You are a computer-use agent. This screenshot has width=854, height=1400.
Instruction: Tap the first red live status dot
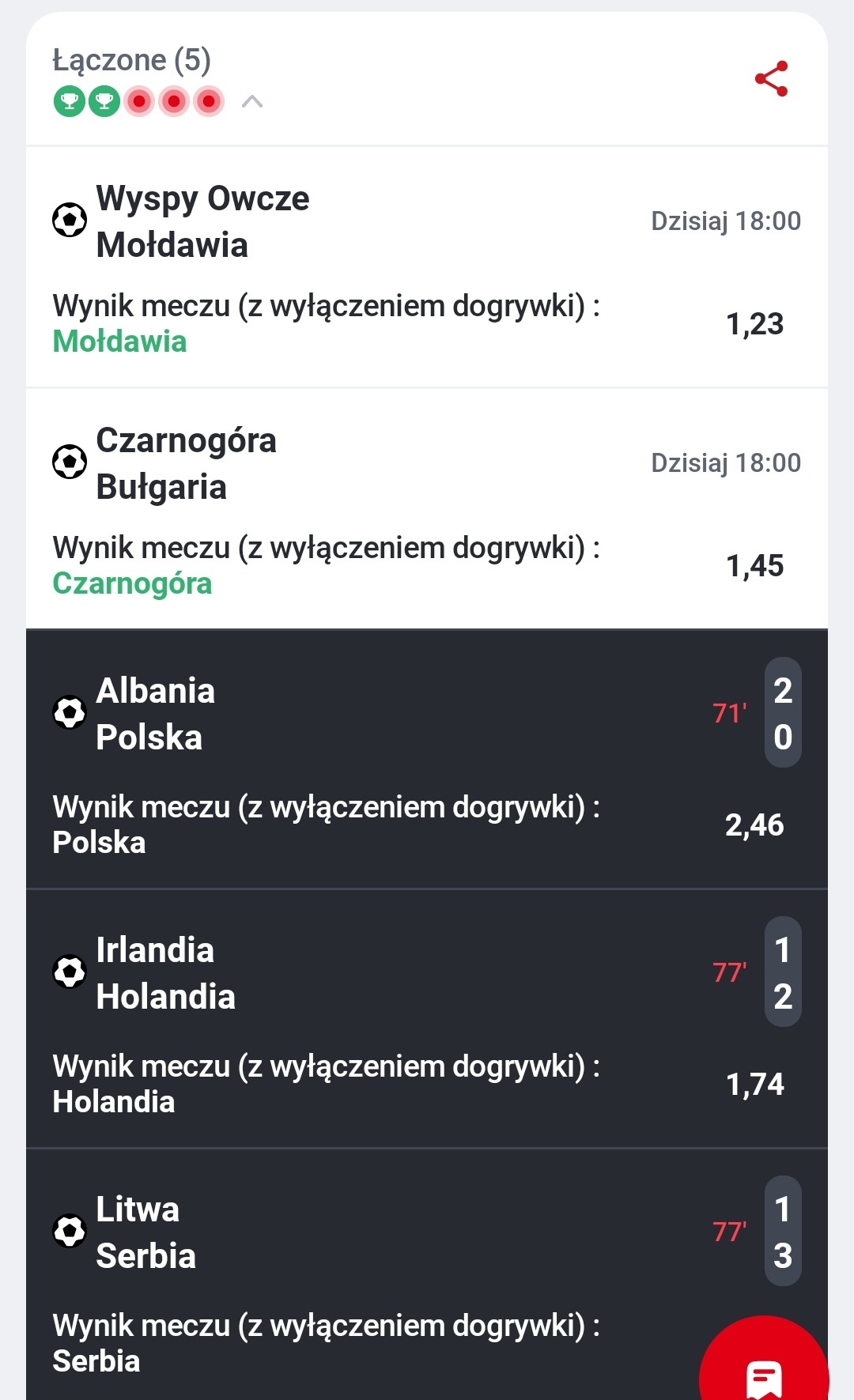tap(139, 101)
